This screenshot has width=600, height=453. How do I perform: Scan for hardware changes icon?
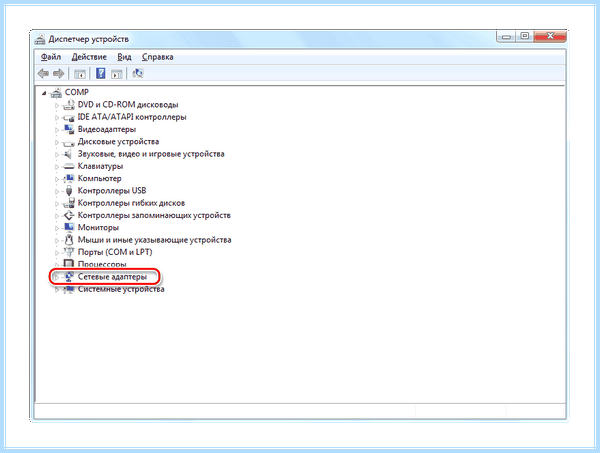point(138,73)
